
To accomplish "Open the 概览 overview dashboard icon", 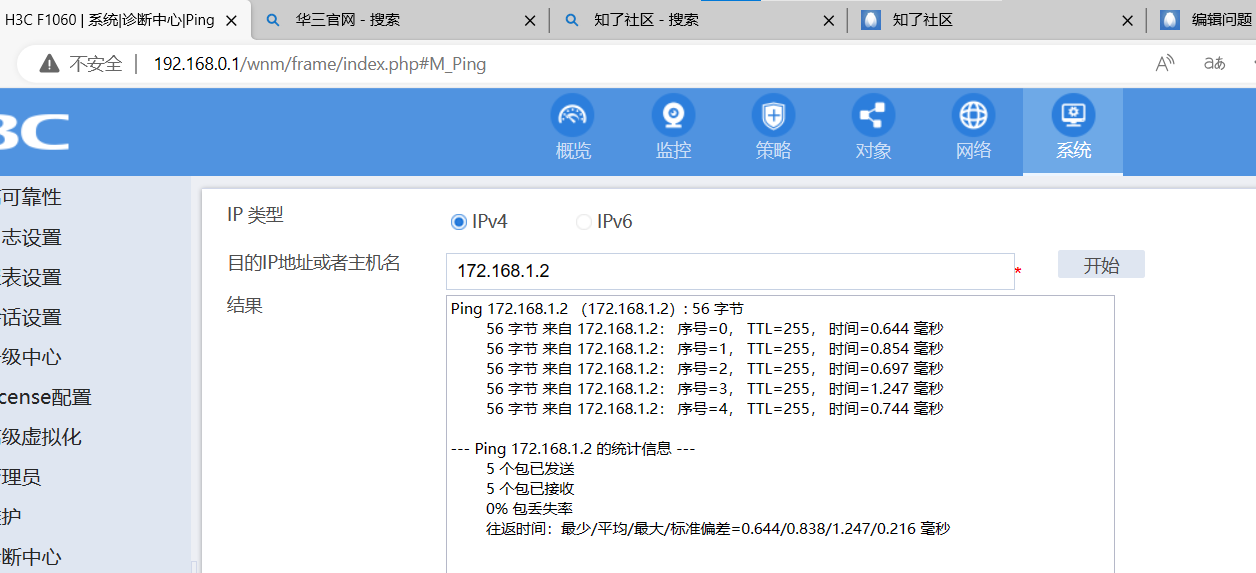I will tap(572, 116).
